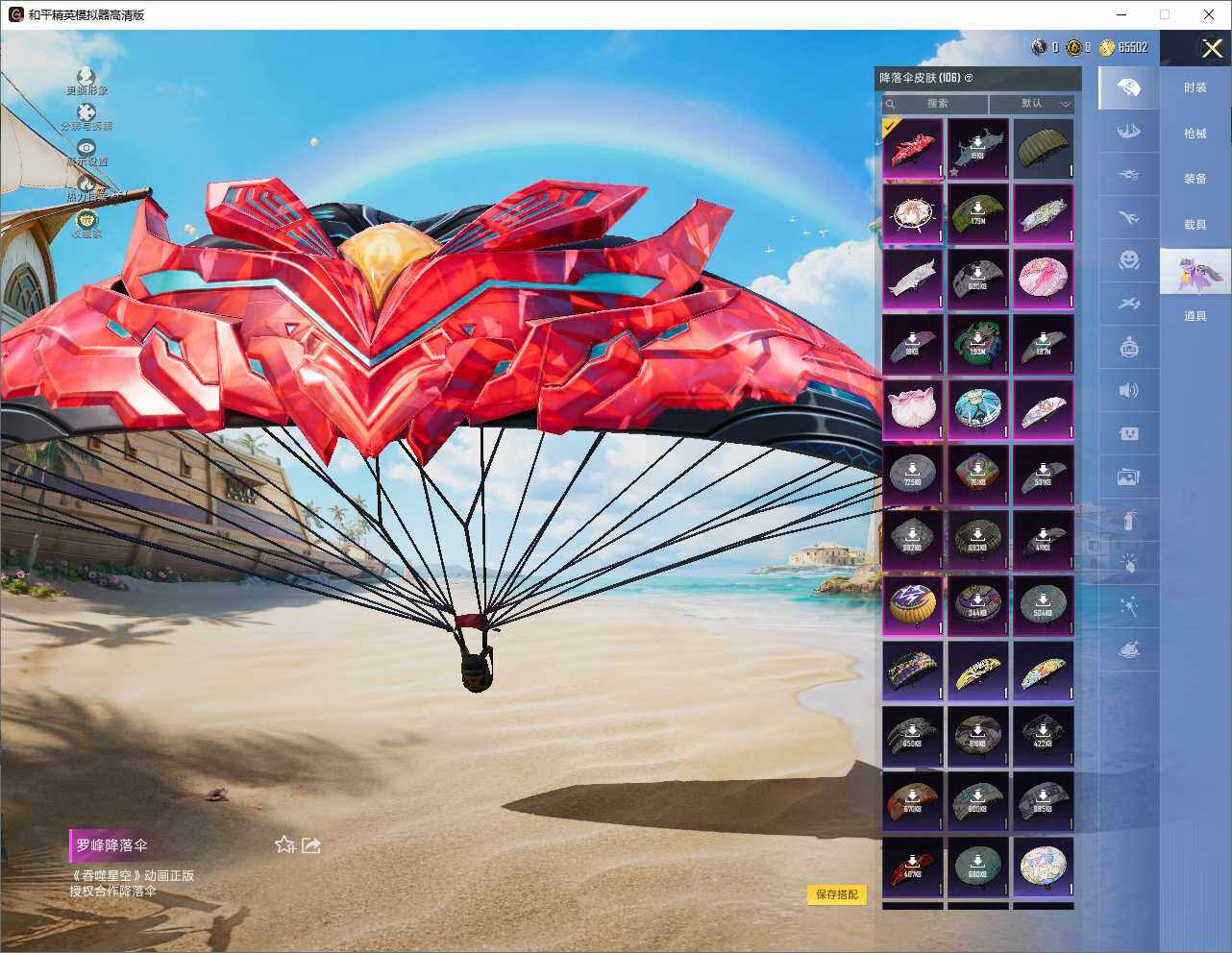This screenshot has height=953, width=1232.
Task: Open the 更换形象 character change icon
Action: coord(86,81)
